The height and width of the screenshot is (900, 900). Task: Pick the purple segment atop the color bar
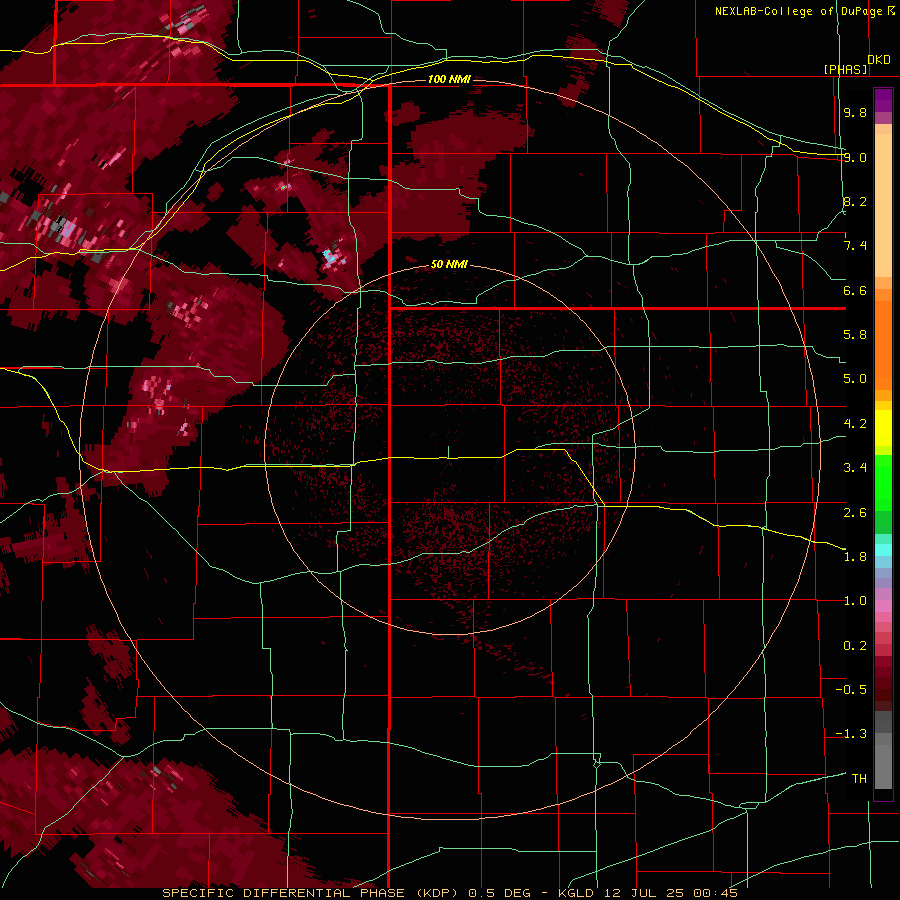tap(883, 100)
